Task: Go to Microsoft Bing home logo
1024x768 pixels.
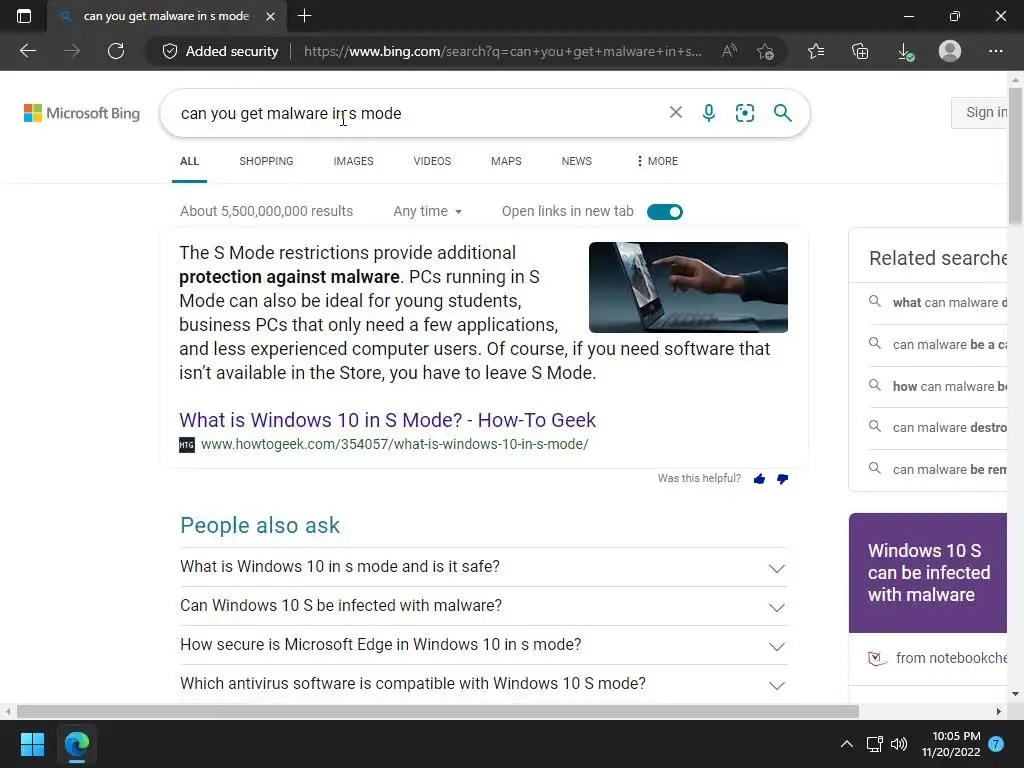Action: [x=82, y=113]
